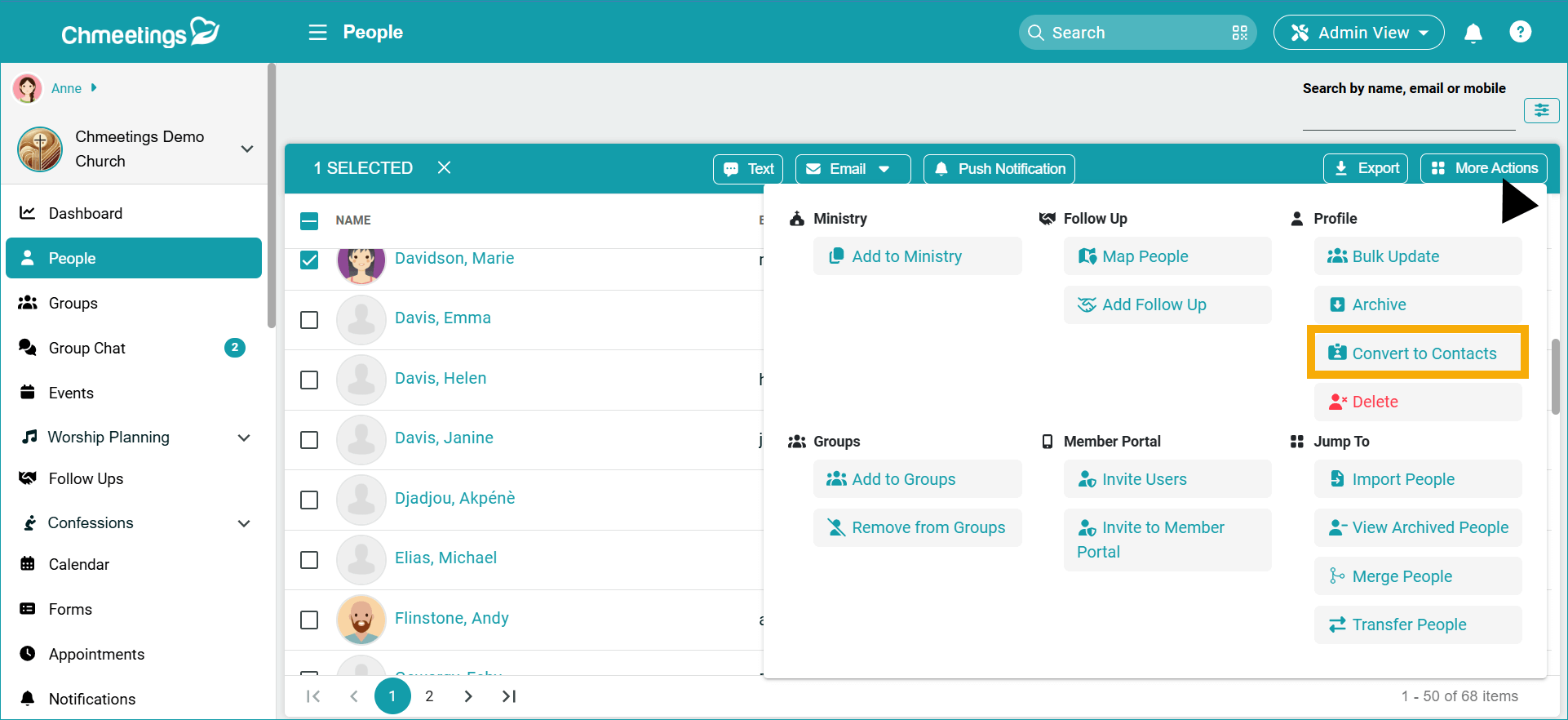Open Dashboard in the sidebar
Screen dimensions: 1568x720
(134, 213)
